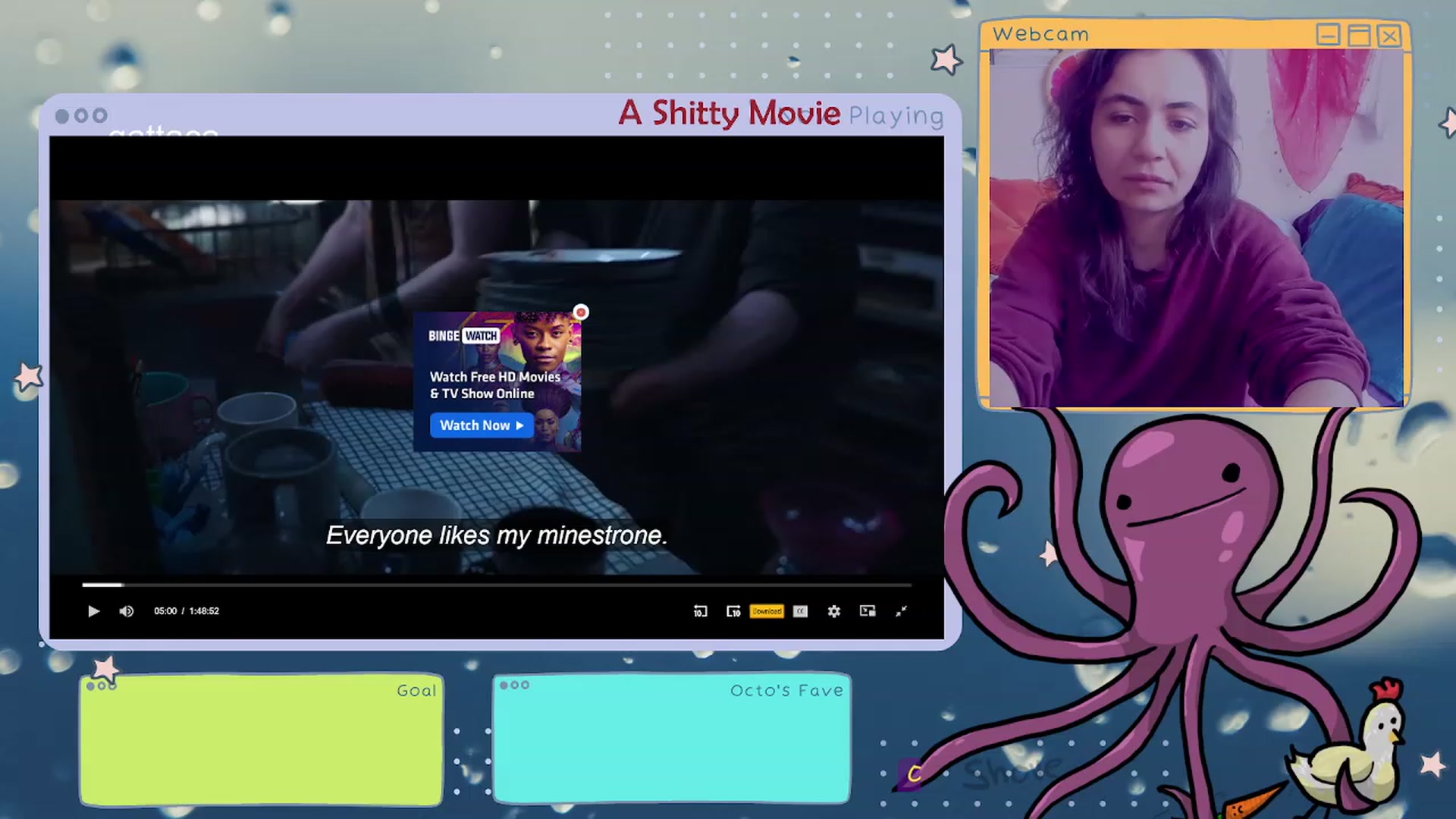Viewport: 1456px width, 819px height.
Task: Click the Octo's Fave panel
Action: (672, 738)
